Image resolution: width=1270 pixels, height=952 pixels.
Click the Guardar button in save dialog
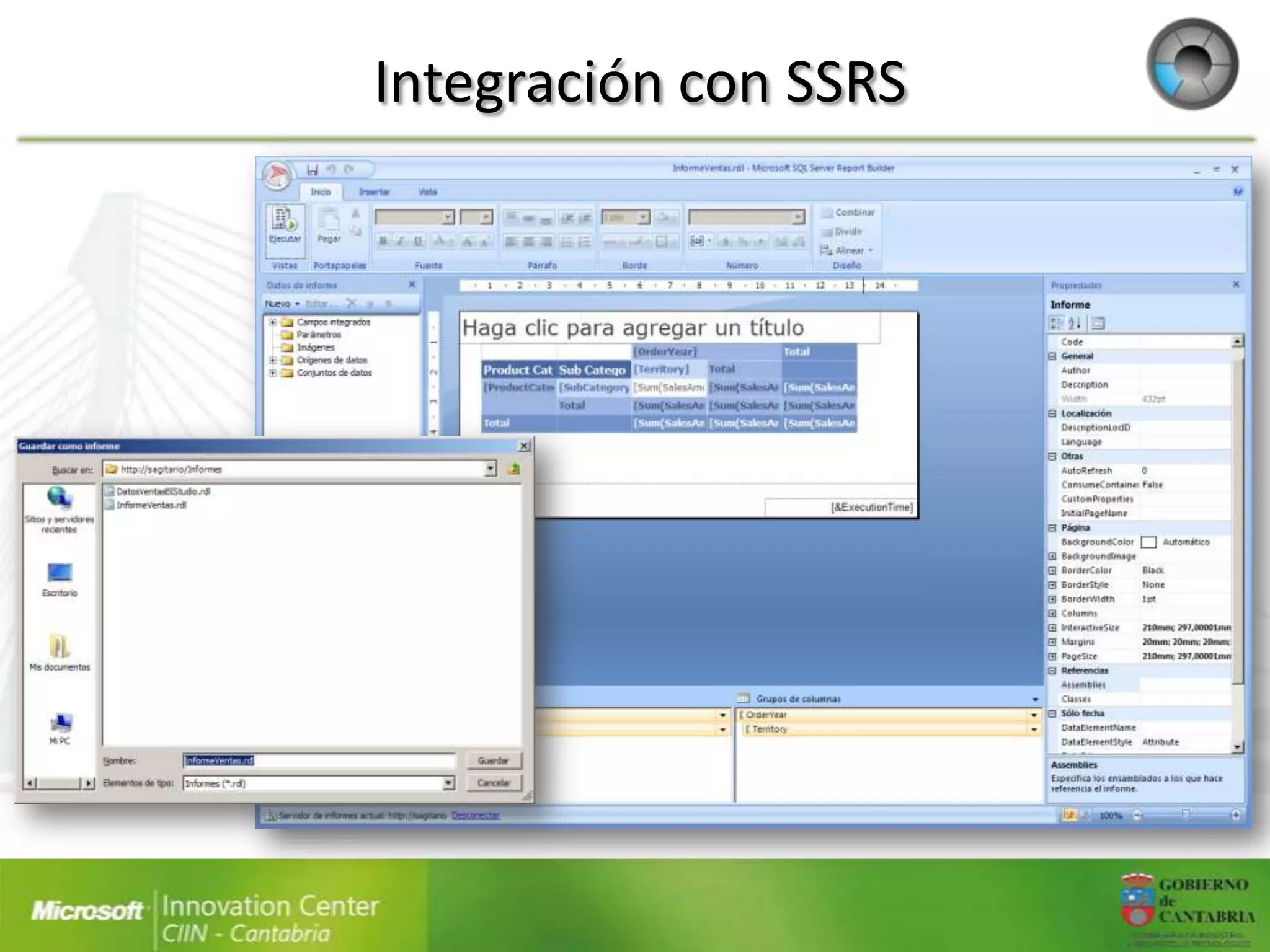tap(494, 760)
